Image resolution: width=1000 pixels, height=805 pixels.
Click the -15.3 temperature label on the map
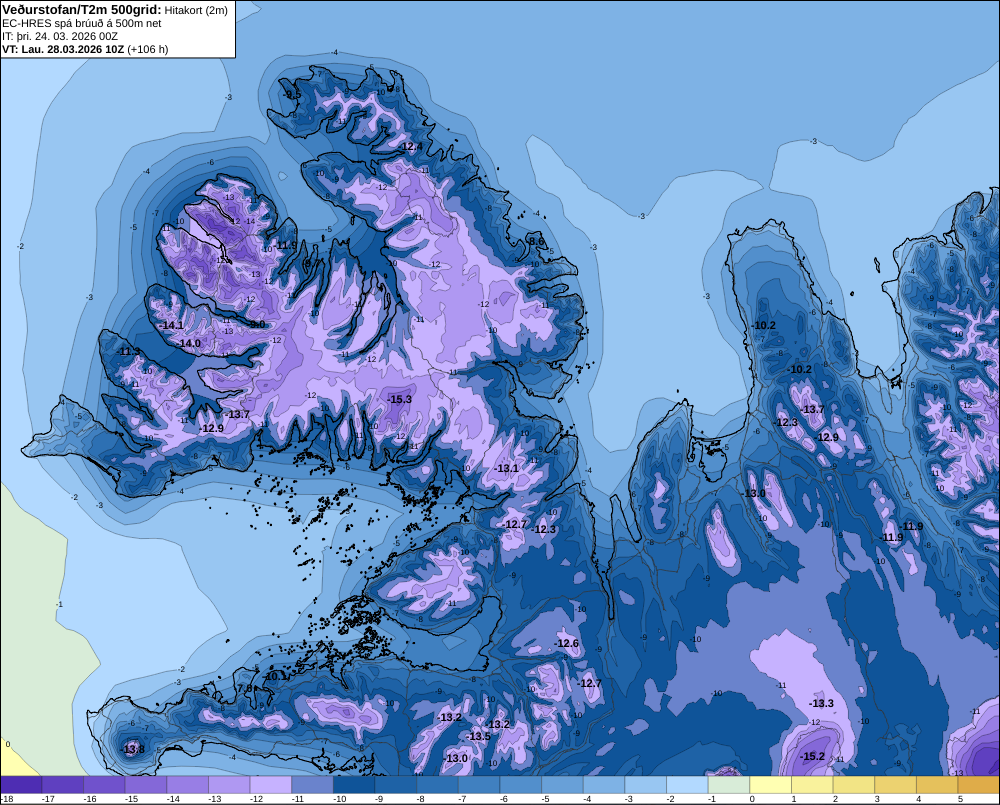(x=400, y=399)
